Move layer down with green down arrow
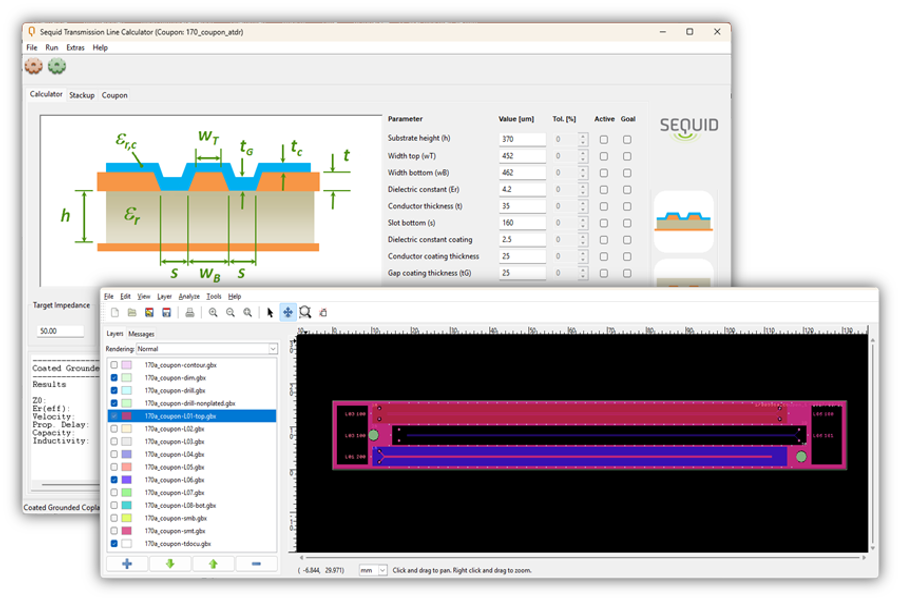The image size is (900, 600). pyautogui.click(x=170, y=564)
